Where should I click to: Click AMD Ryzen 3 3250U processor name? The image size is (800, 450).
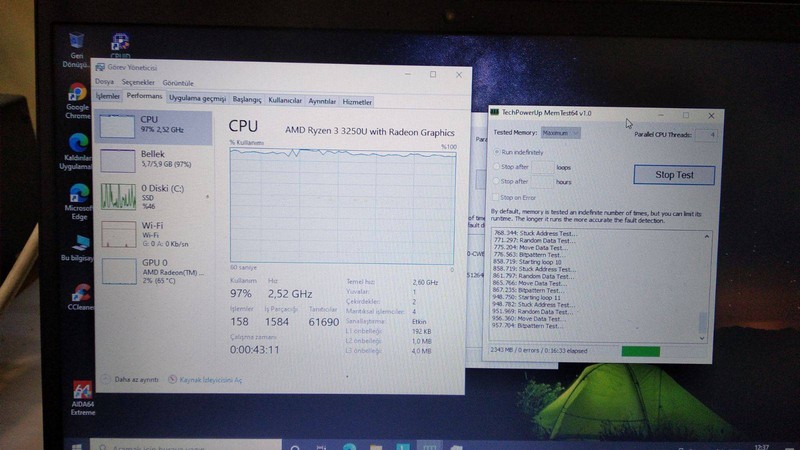(x=369, y=132)
